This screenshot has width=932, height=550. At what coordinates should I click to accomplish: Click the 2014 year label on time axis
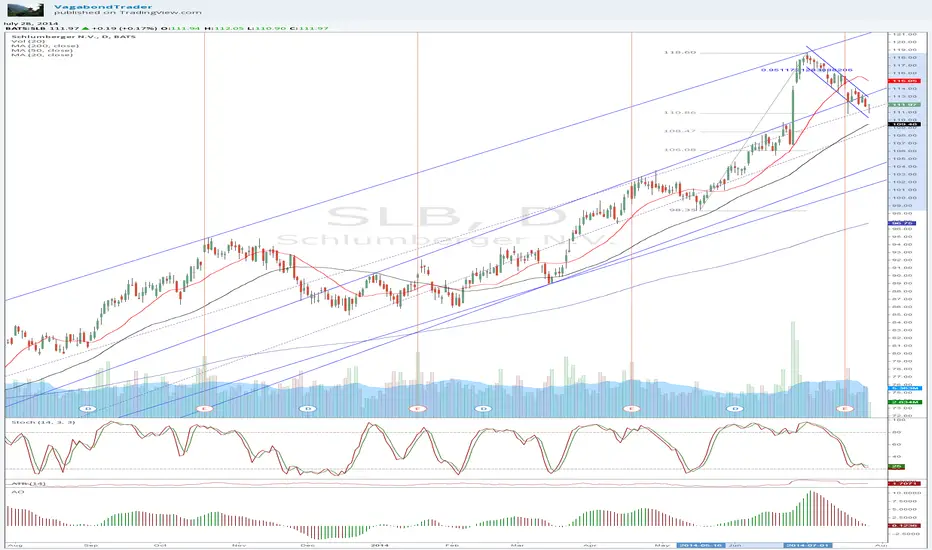point(379,545)
